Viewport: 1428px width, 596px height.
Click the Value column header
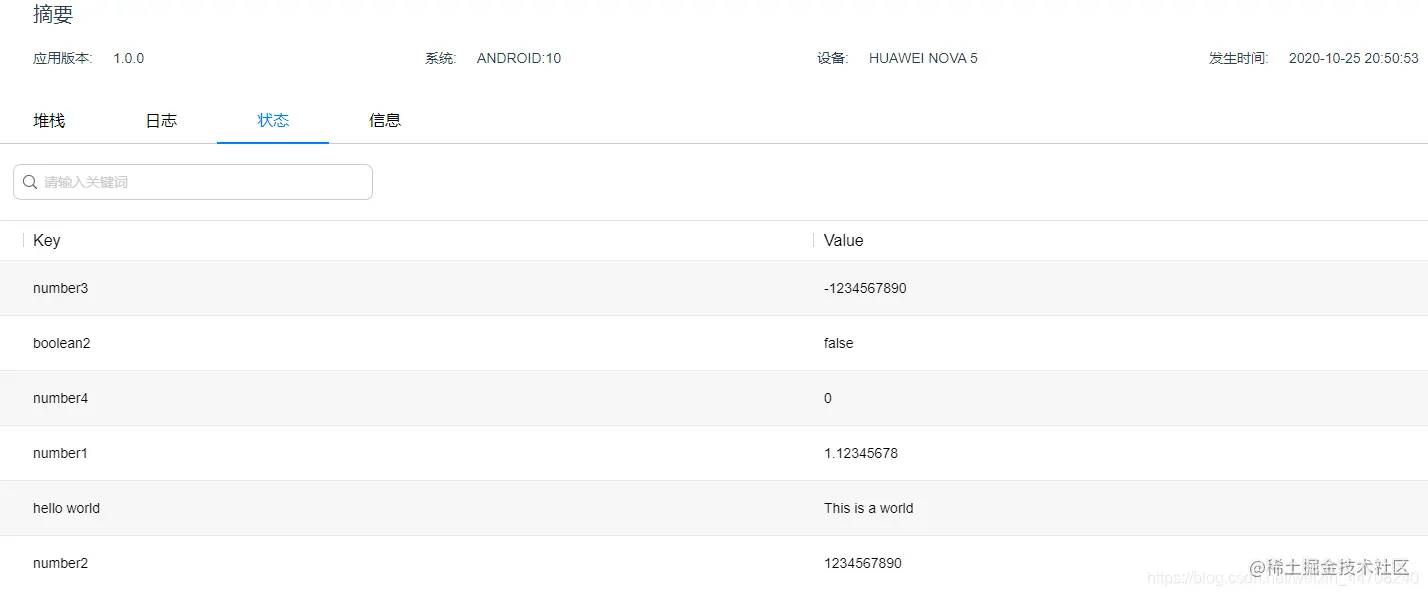click(x=843, y=241)
